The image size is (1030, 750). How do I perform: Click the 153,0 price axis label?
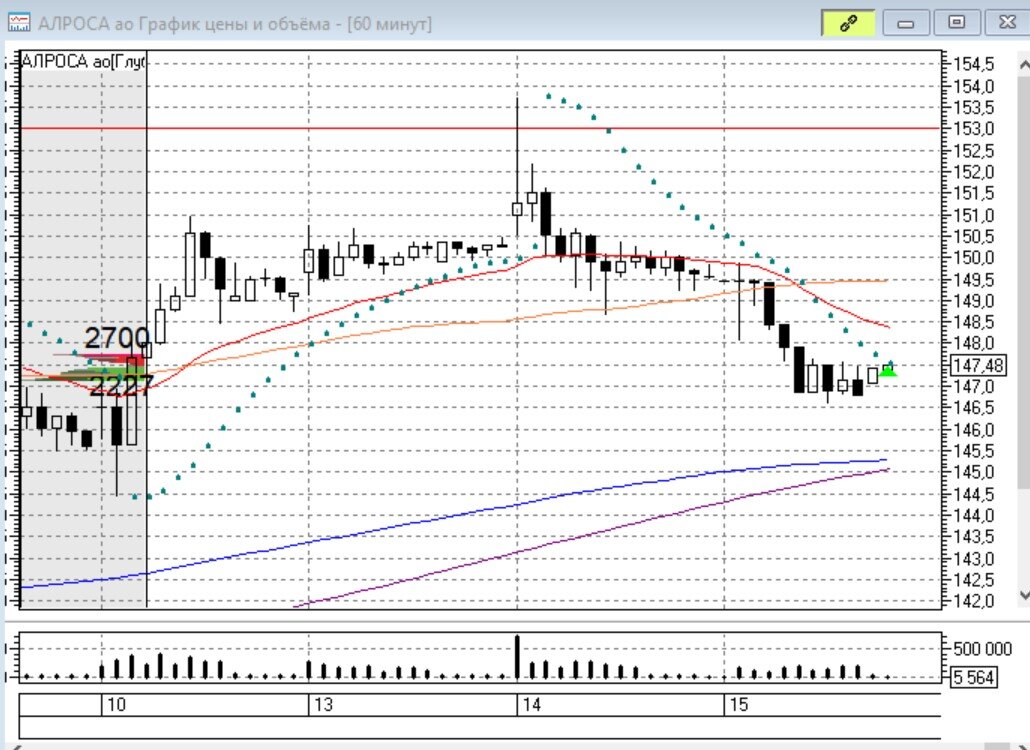974,129
